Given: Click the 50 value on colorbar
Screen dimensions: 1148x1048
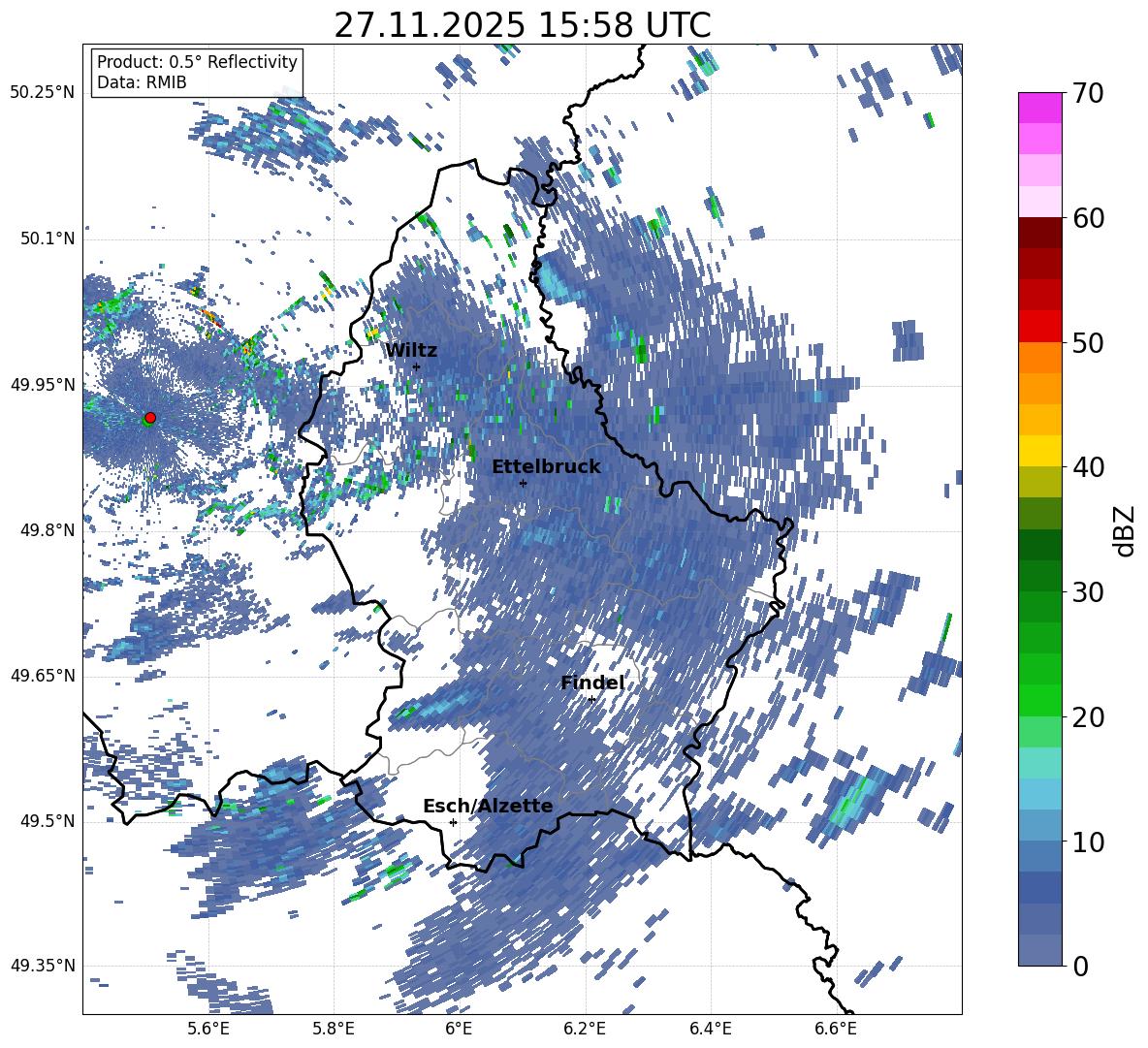Looking at the screenshot, I should tap(1089, 342).
